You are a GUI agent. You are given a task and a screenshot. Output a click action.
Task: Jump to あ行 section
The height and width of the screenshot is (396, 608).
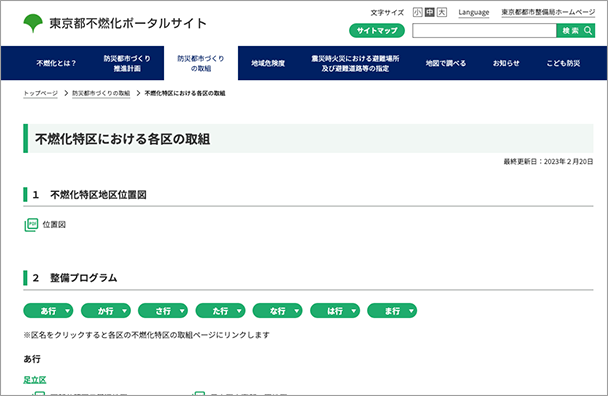click(48, 311)
